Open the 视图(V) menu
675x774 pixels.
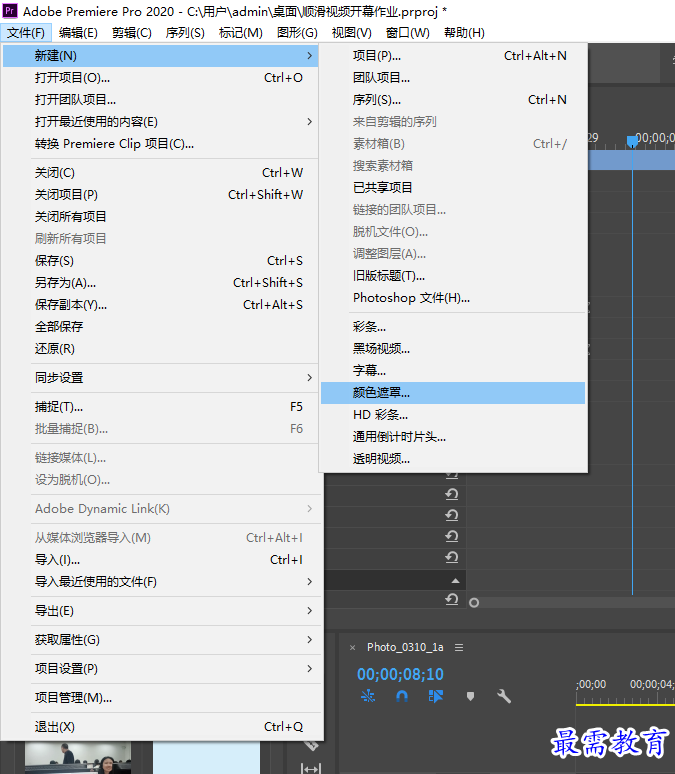tap(351, 33)
